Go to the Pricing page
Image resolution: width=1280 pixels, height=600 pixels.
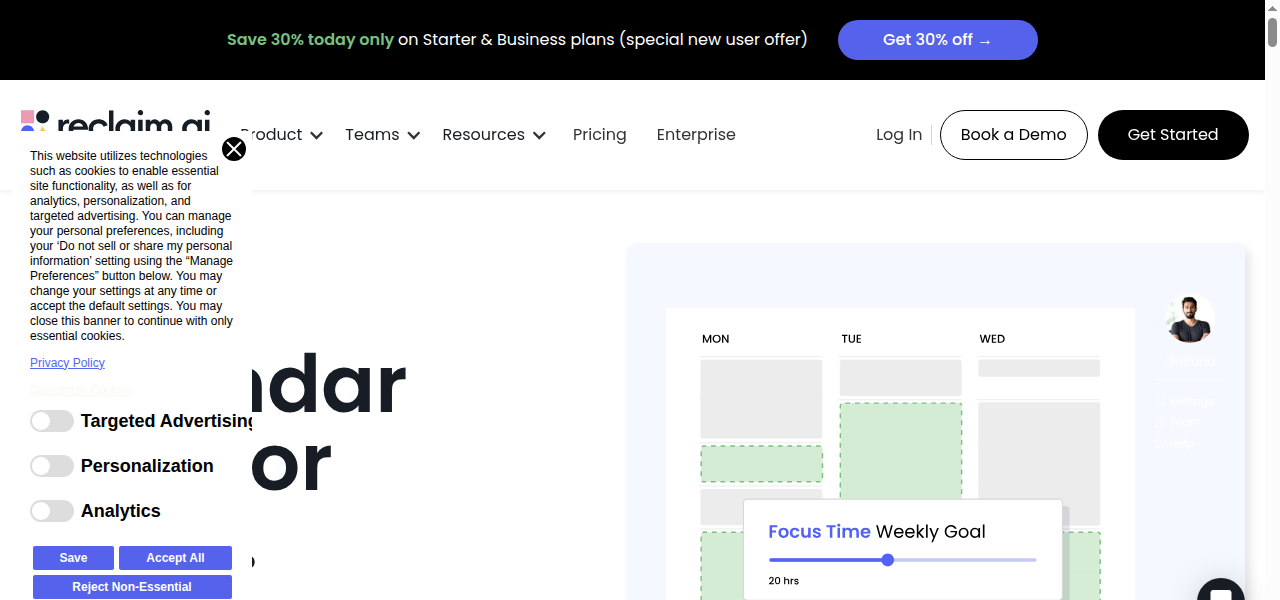(x=599, y=135)
